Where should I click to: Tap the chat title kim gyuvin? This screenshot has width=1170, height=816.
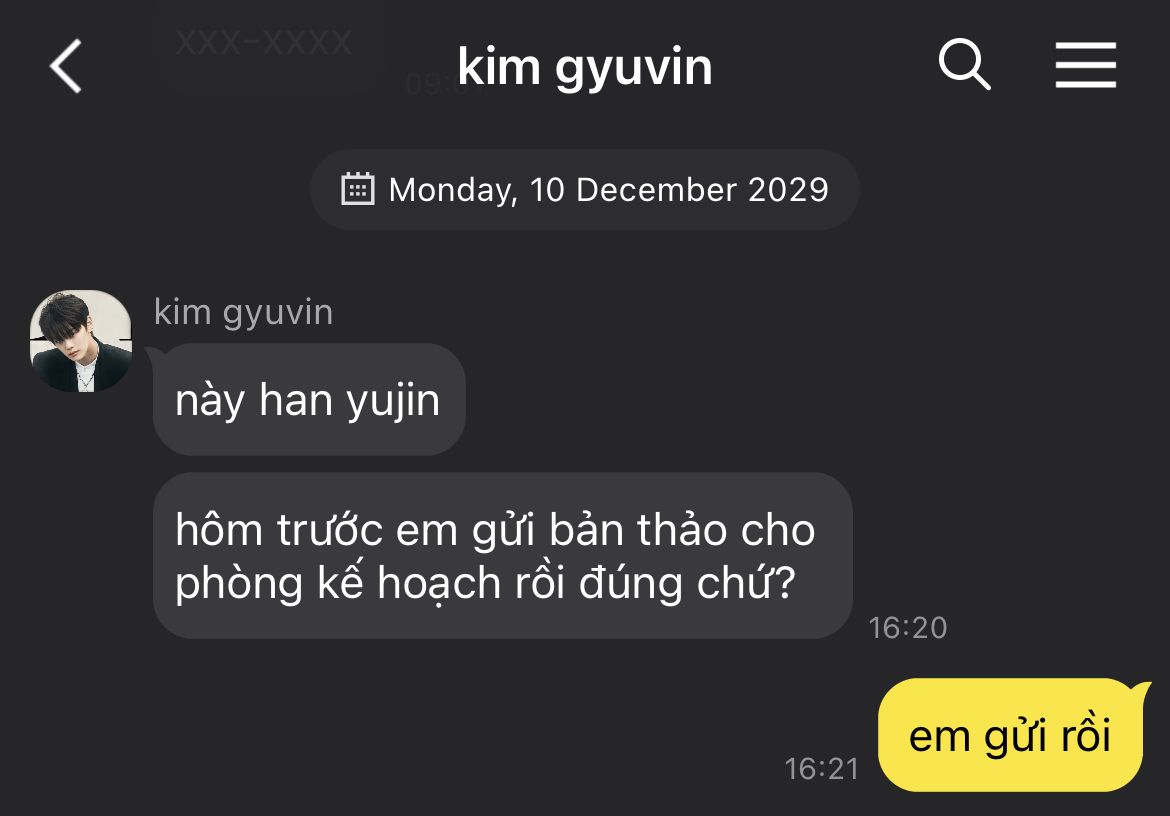point(585,68)
